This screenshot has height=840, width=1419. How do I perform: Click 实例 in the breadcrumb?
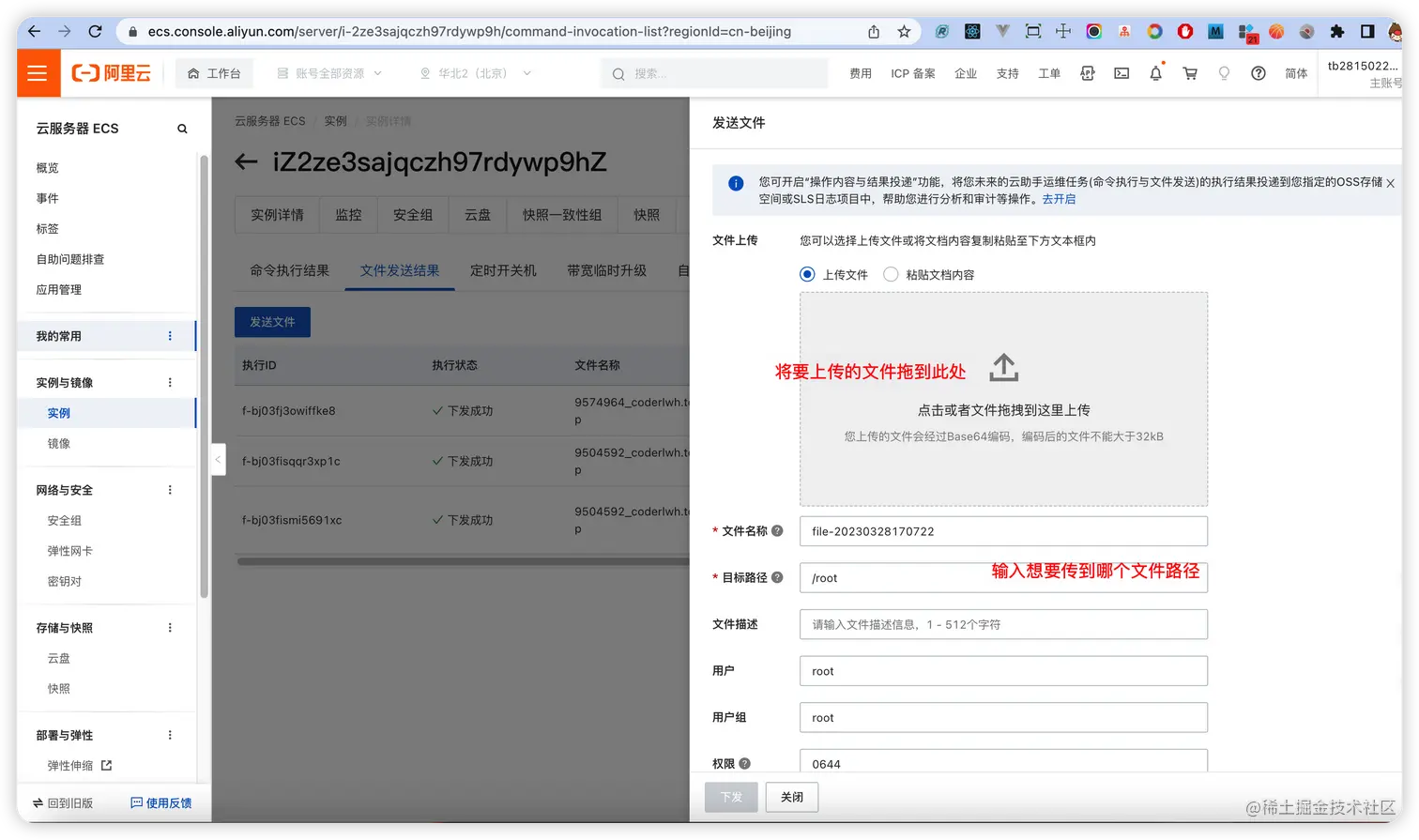(336, 121)
